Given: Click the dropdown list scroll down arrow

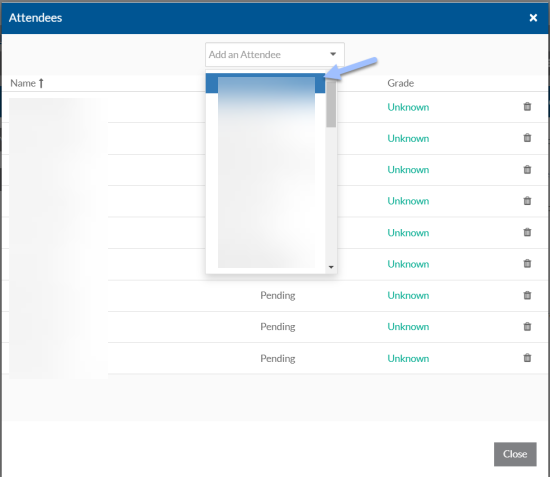Looking at the screenshot, I should pyautogui.click(x=331, y=267).
